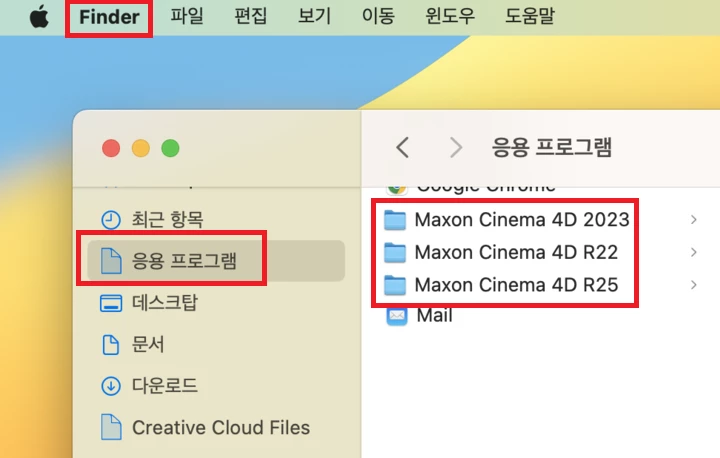The width and height of the screenshot is (720, 458).
Task: Click the green full-screen window button
Action: 170,148
